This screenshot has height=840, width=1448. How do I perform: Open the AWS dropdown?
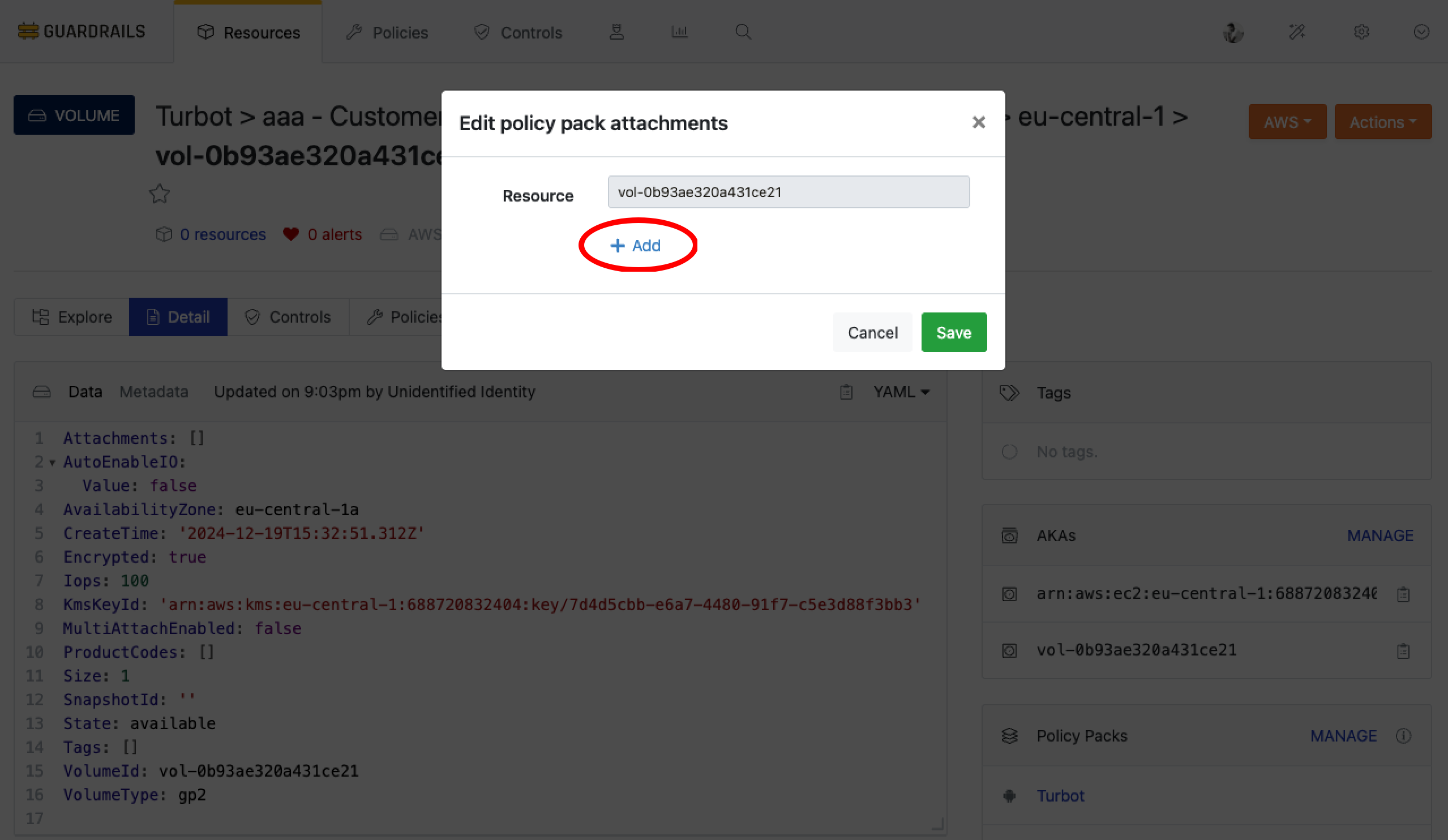[1287, 121]
